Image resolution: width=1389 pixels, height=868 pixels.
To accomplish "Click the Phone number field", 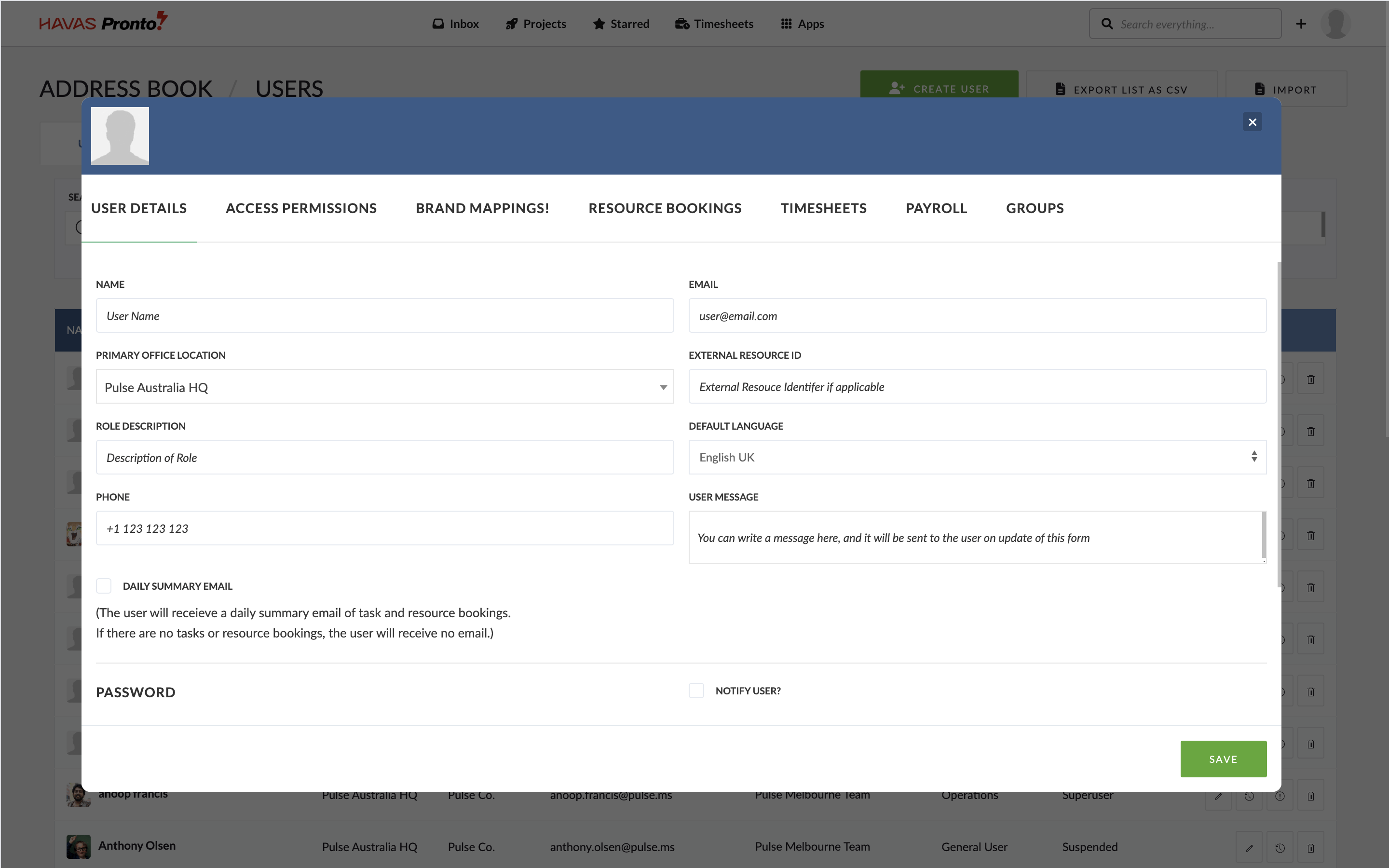I will click(384, 528).
